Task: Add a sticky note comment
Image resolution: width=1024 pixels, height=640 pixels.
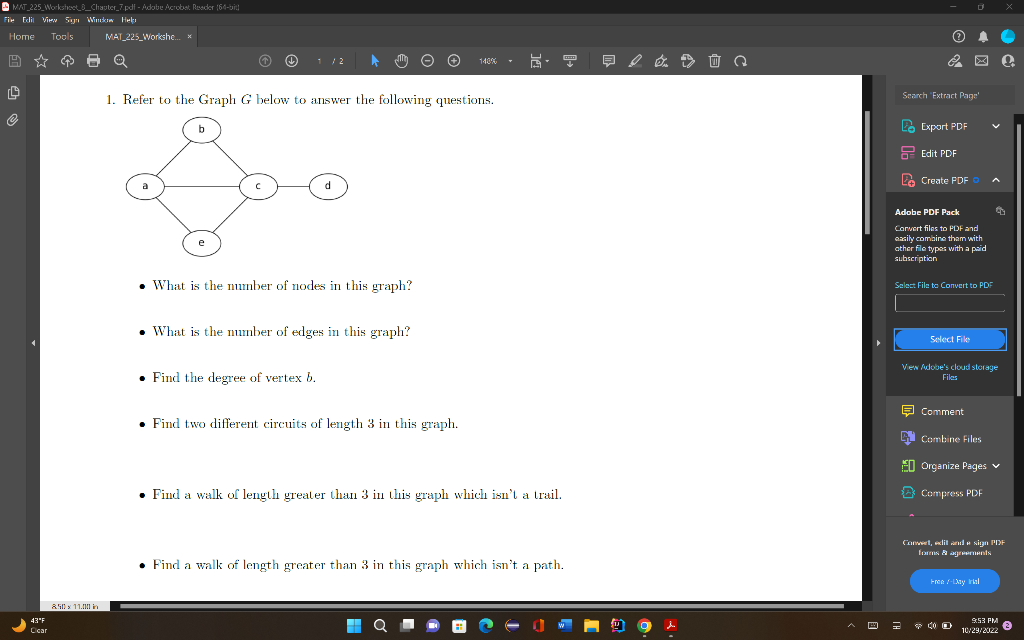Action: [x=609, y=61]
